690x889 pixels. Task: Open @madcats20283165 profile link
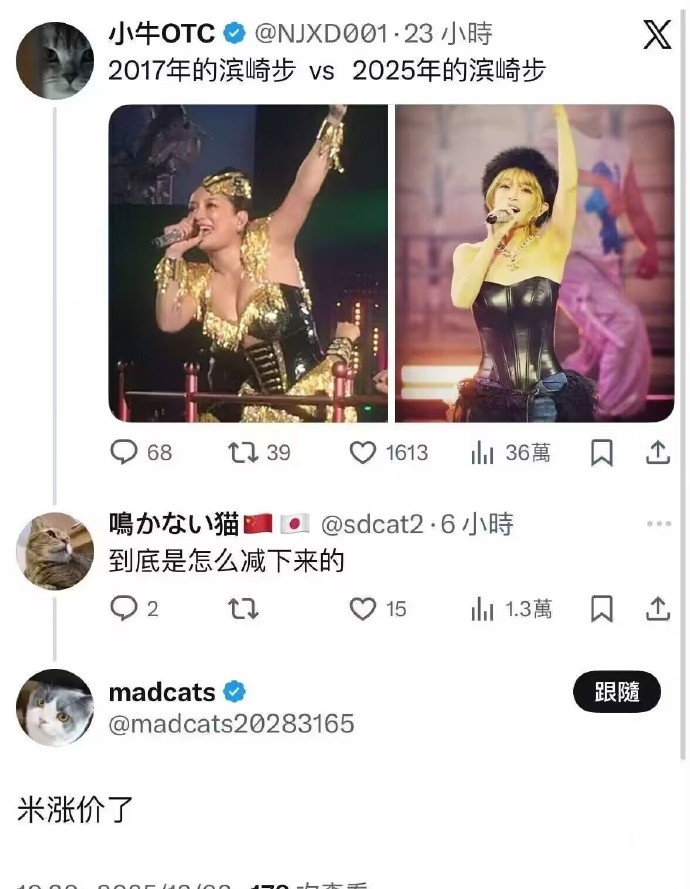(x=231, y=723)
